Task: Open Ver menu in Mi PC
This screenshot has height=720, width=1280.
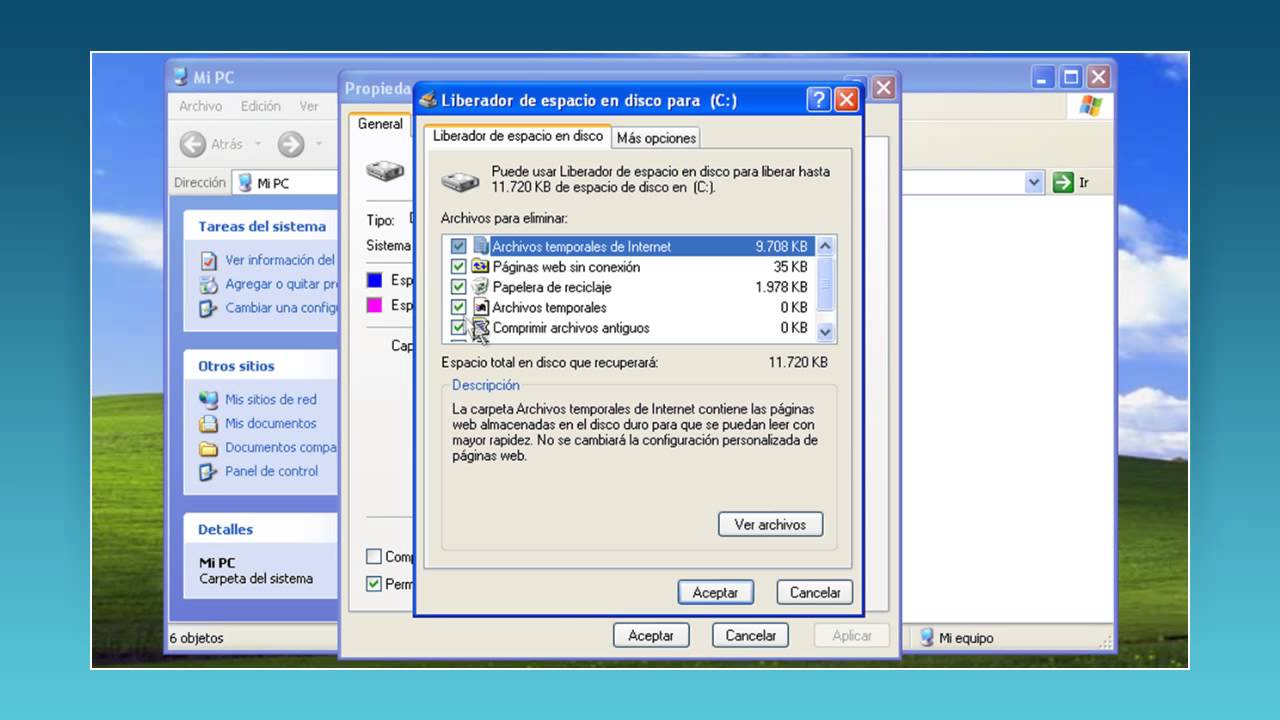Action: [309, 106]
